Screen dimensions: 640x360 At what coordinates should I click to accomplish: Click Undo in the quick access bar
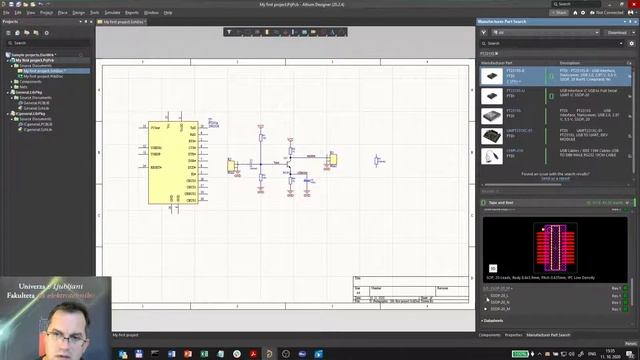point(40,4)
